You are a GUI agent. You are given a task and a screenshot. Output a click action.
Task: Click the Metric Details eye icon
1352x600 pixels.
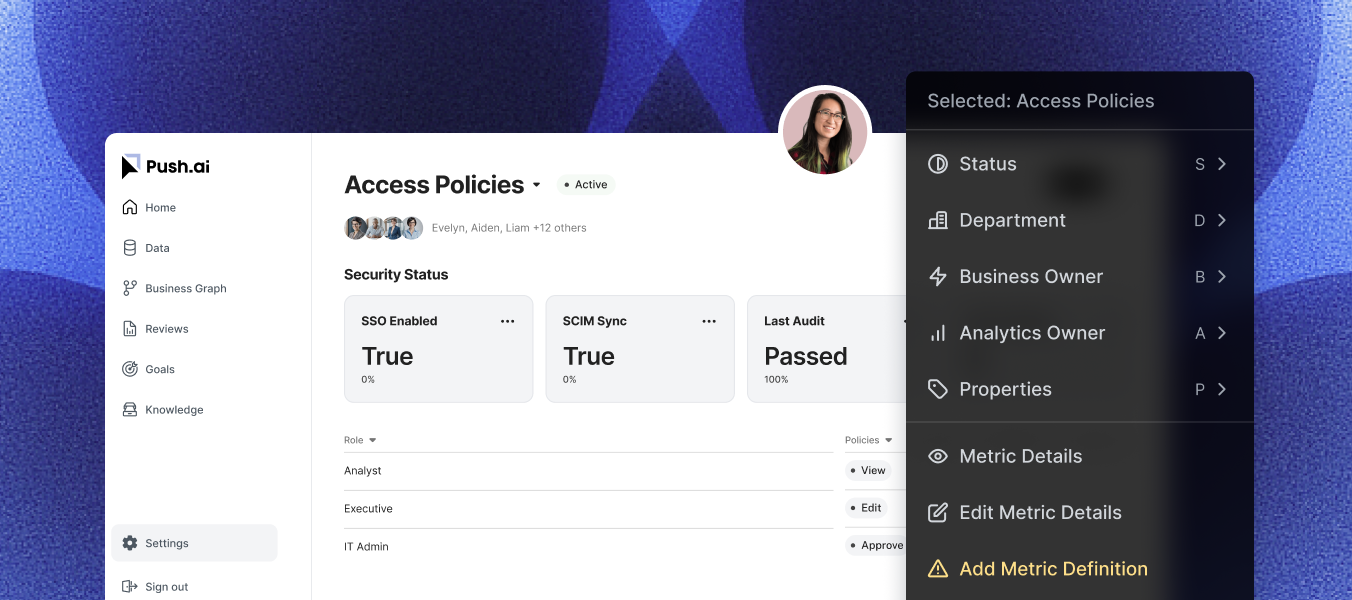938,456
